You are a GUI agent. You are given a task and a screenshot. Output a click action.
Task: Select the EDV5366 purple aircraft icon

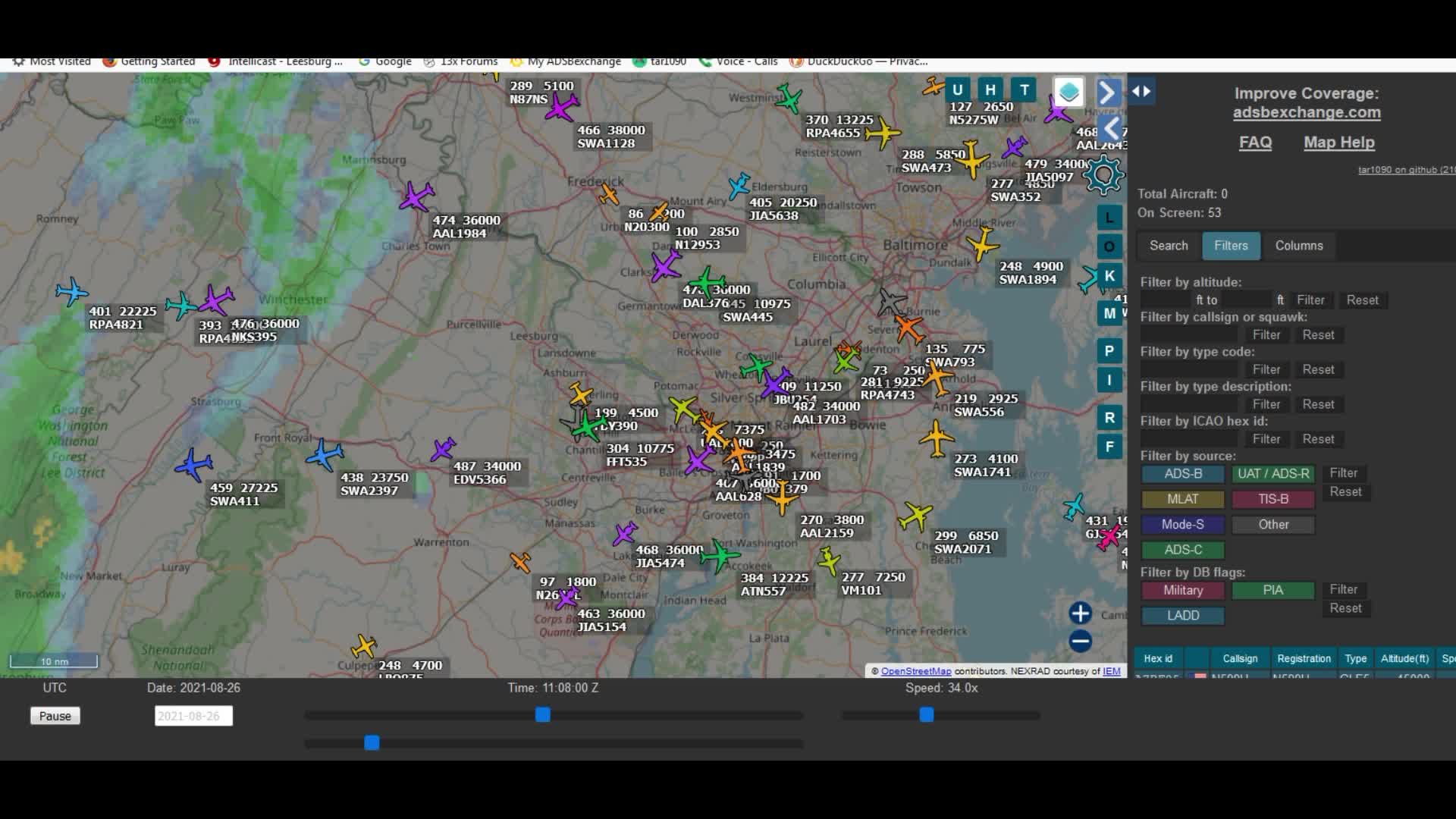(x=444, y=449)
